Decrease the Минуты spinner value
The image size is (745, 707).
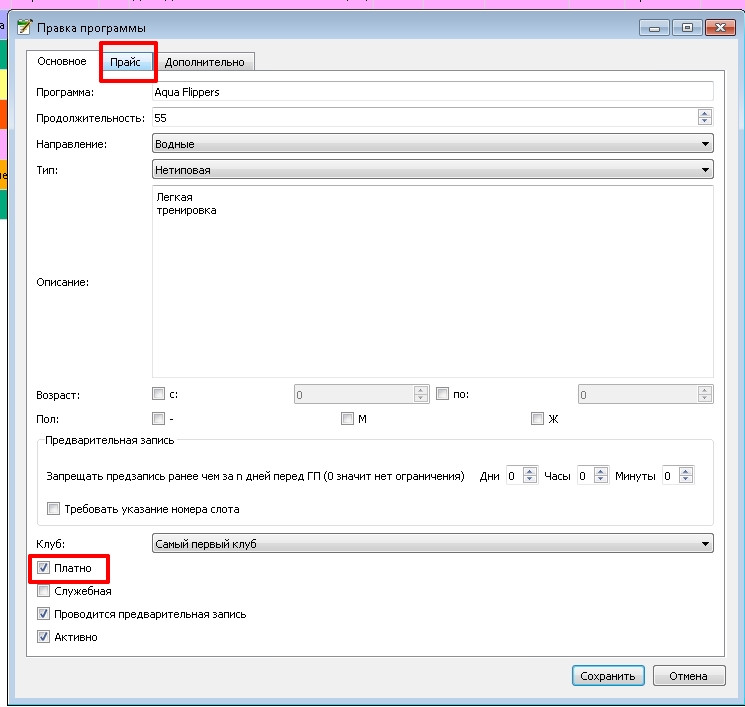pyautogui.click(x=686, y=479)
